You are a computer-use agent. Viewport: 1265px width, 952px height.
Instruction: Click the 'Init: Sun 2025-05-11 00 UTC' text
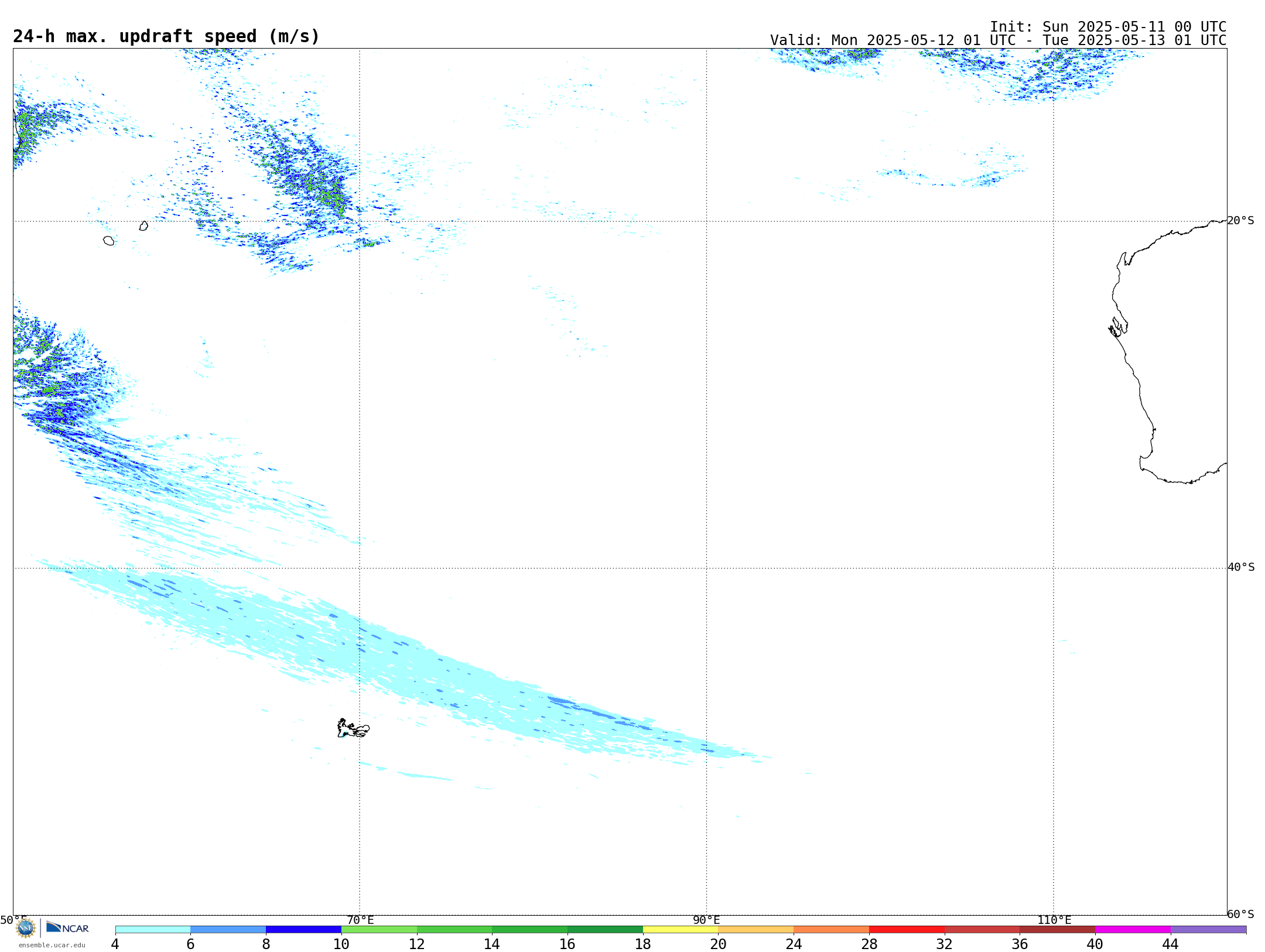[x=1108, y=27]
